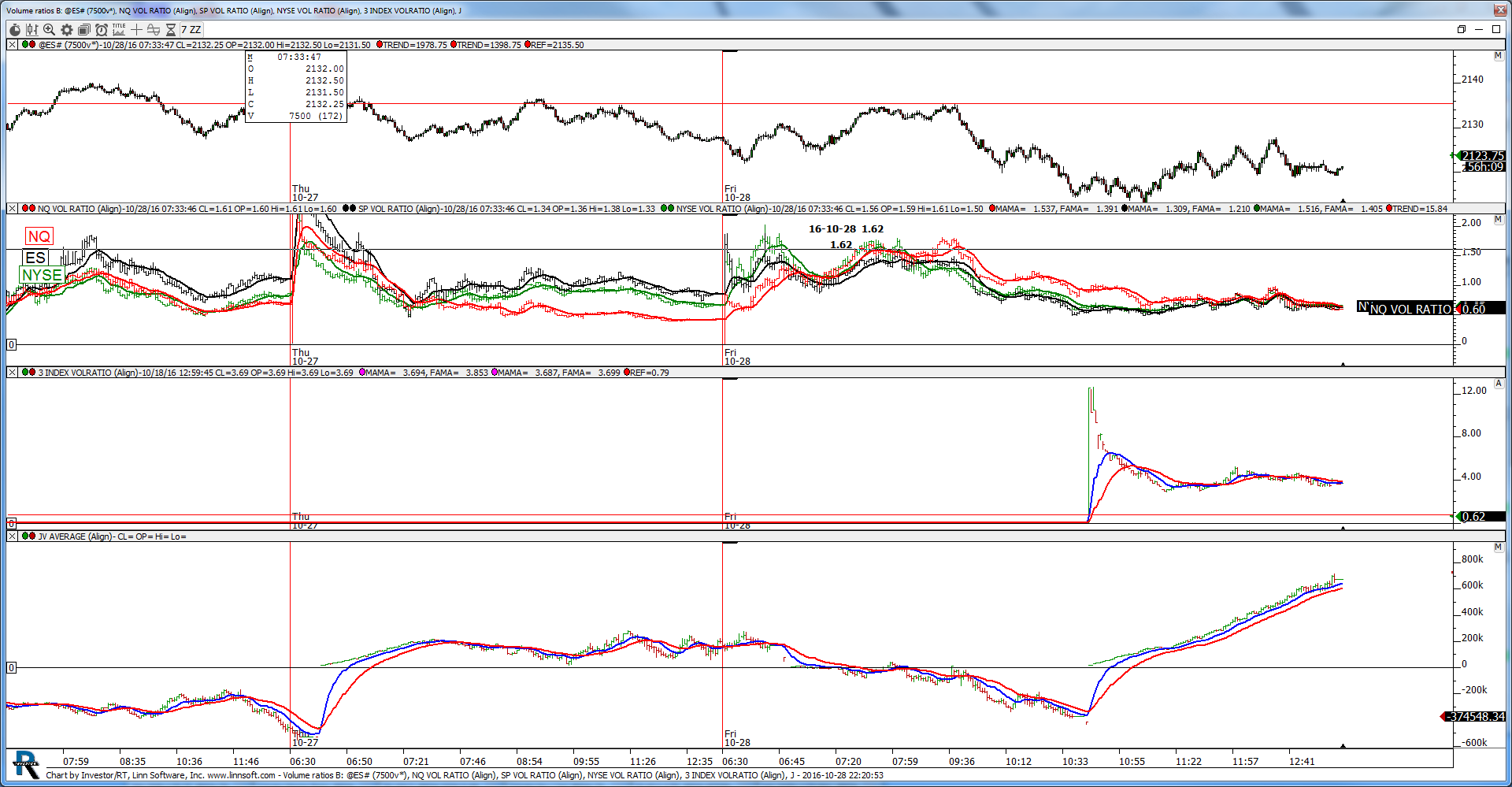Viewport: 1512px width, 787px height.
Task: Click green-red dots beside @ES# title
Action: [28, 45]
